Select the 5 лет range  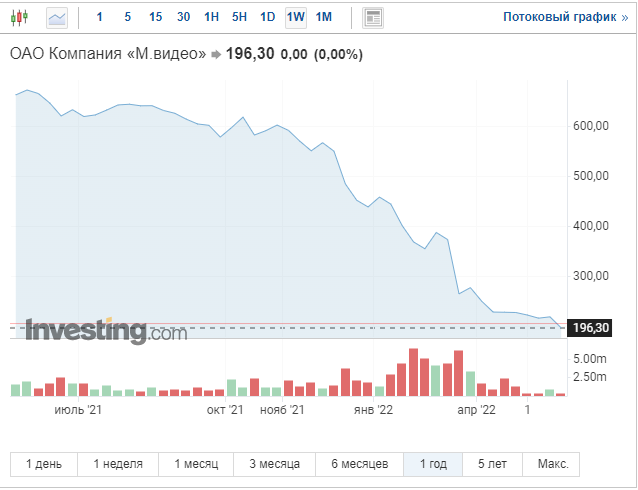[x=492, y=464]
